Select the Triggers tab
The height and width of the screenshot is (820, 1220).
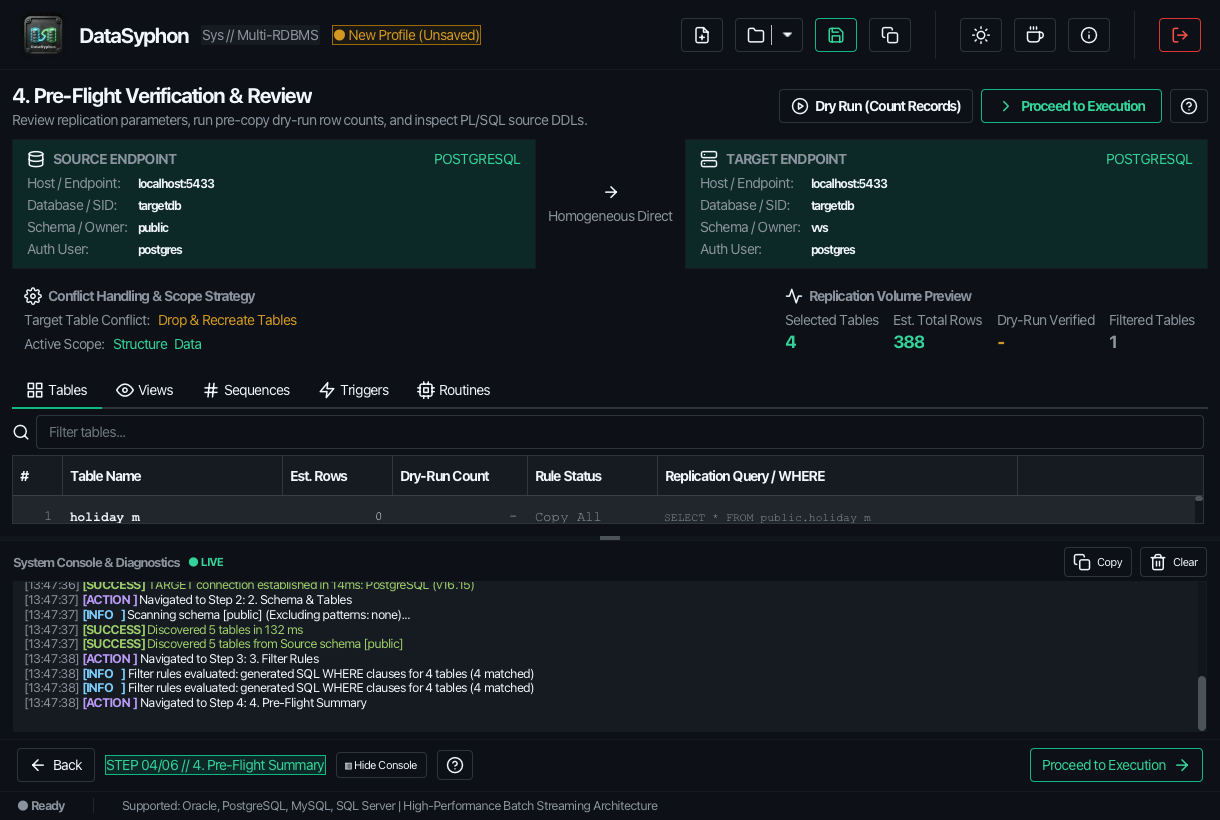(x=354, y=390)
